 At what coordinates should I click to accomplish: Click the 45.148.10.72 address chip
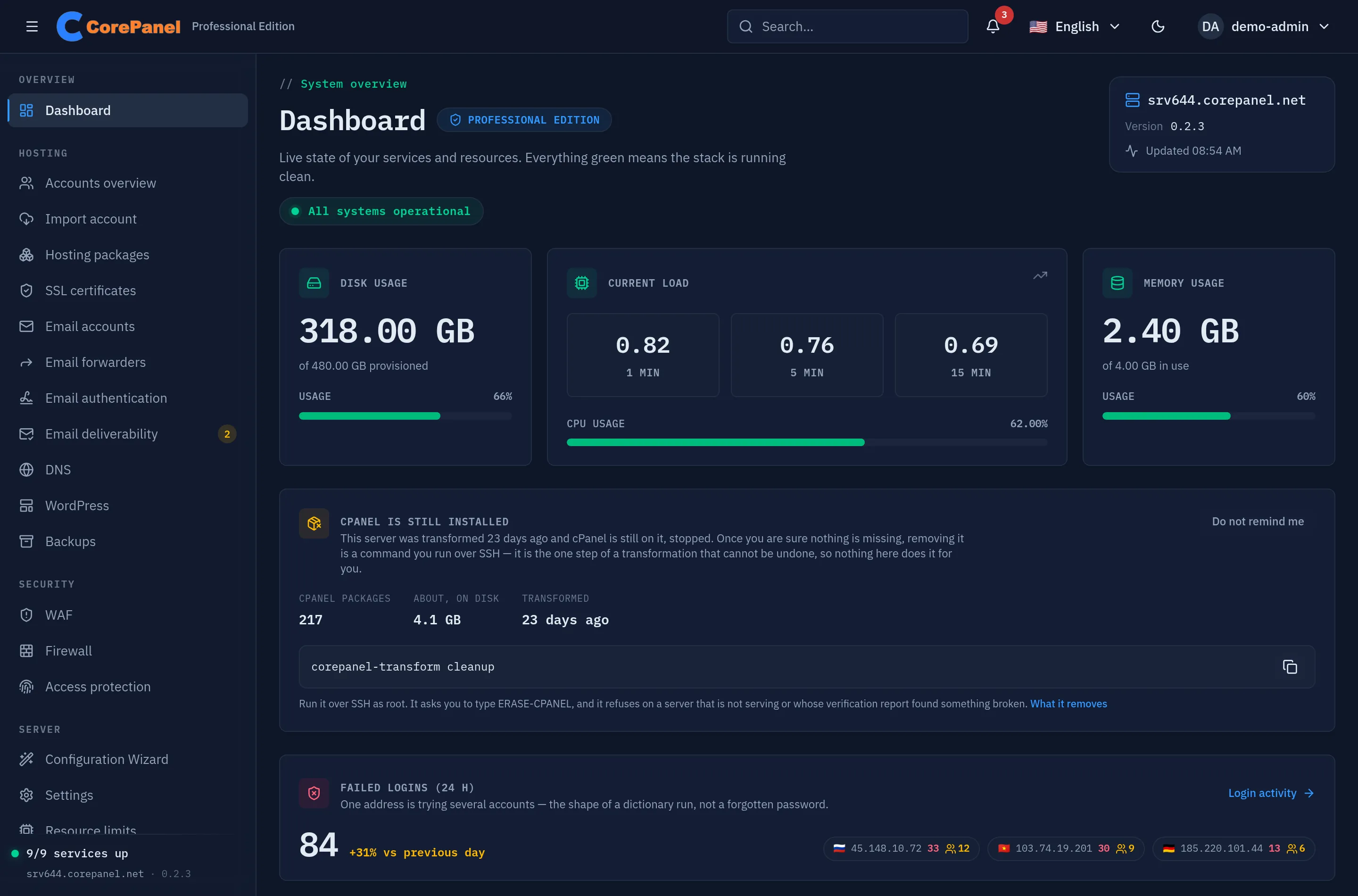pyautogui.click(x=901, y=848)
